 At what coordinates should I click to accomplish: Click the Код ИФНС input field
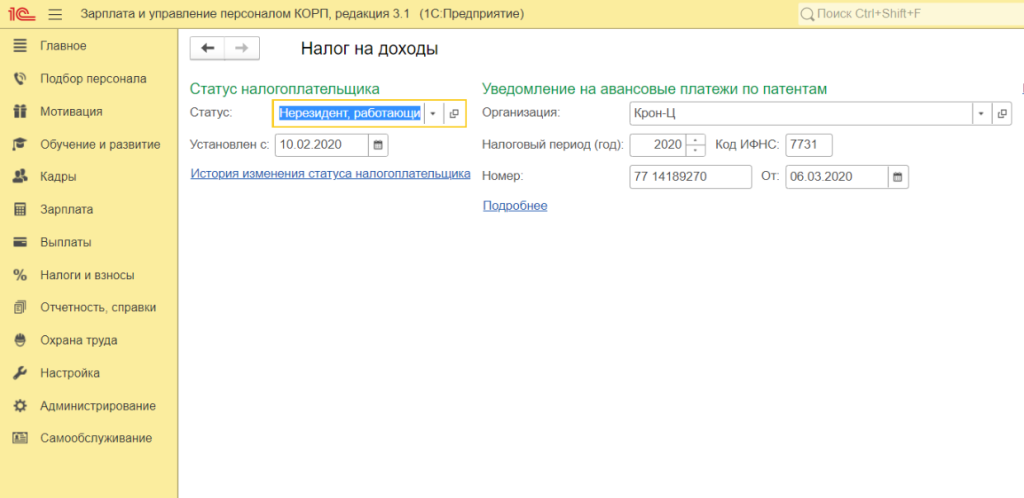[808, 145]
